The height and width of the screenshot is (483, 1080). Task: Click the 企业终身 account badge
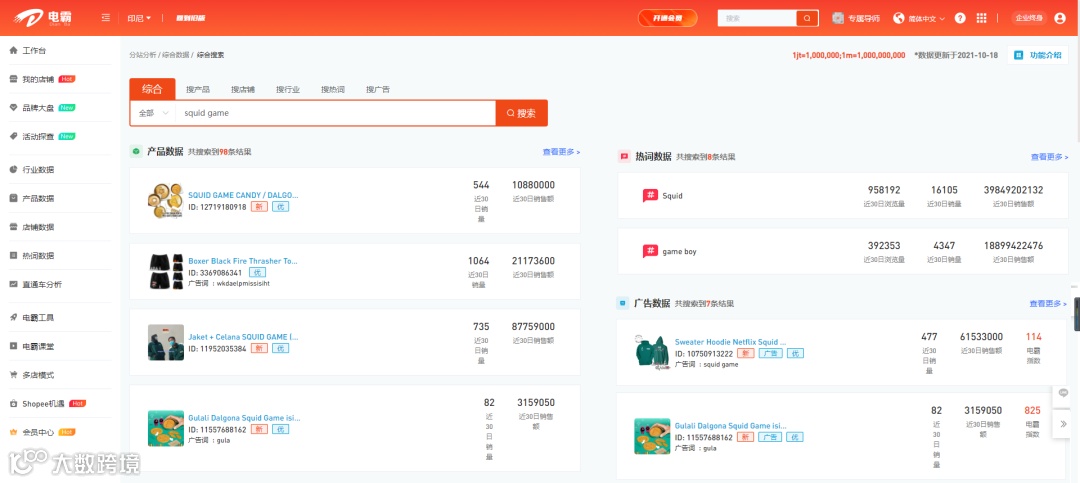tap(1029, 19)
